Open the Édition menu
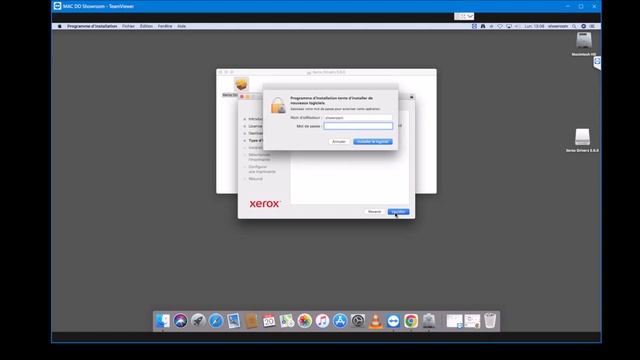Image resolution: width=640 pixels, height=360 pixels. click(146, 26)
